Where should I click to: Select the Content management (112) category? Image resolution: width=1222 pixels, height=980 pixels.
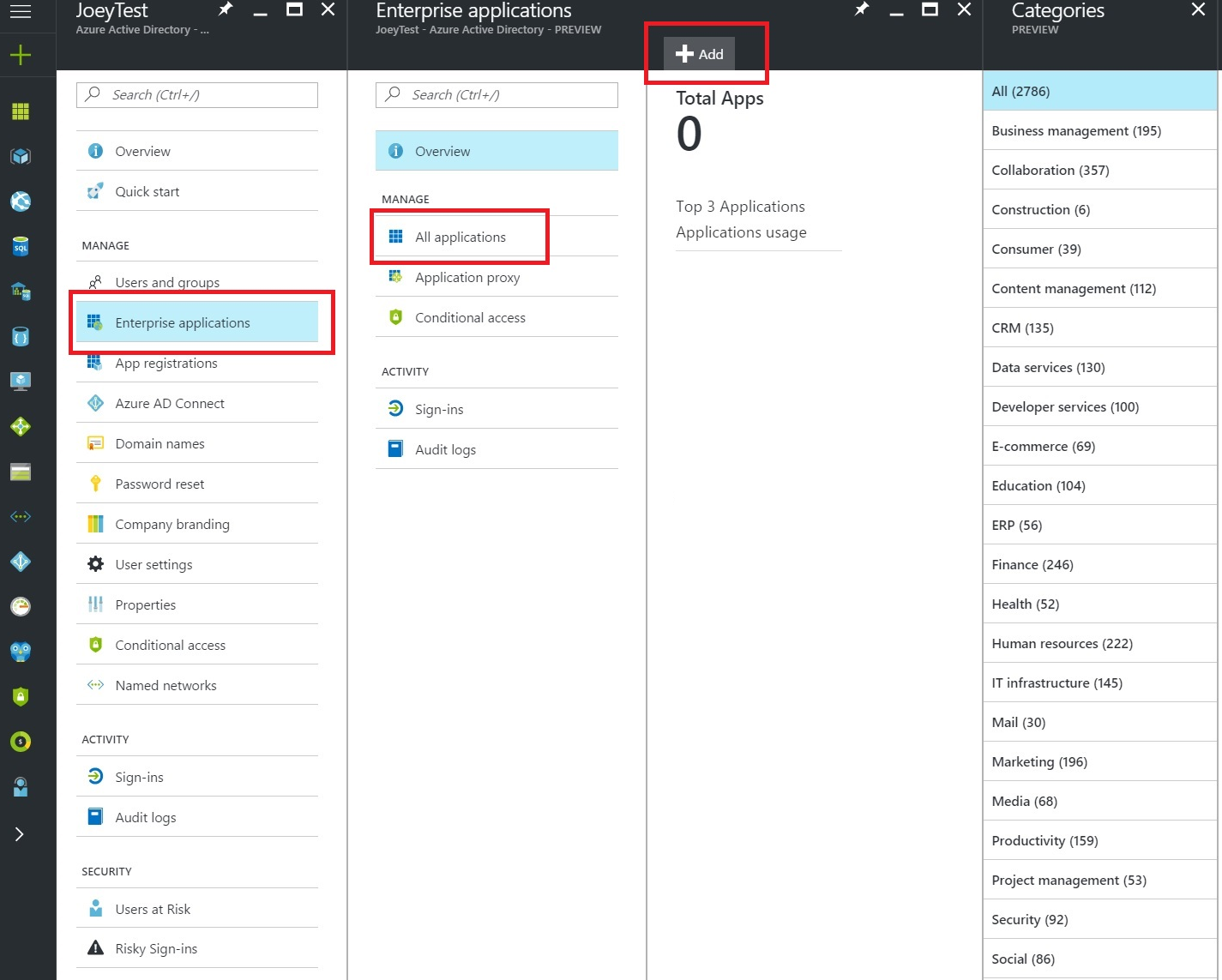(1099, 288)
